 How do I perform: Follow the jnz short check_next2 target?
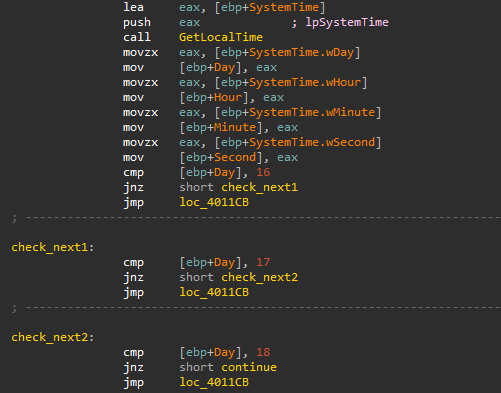(x=259, y=277)
